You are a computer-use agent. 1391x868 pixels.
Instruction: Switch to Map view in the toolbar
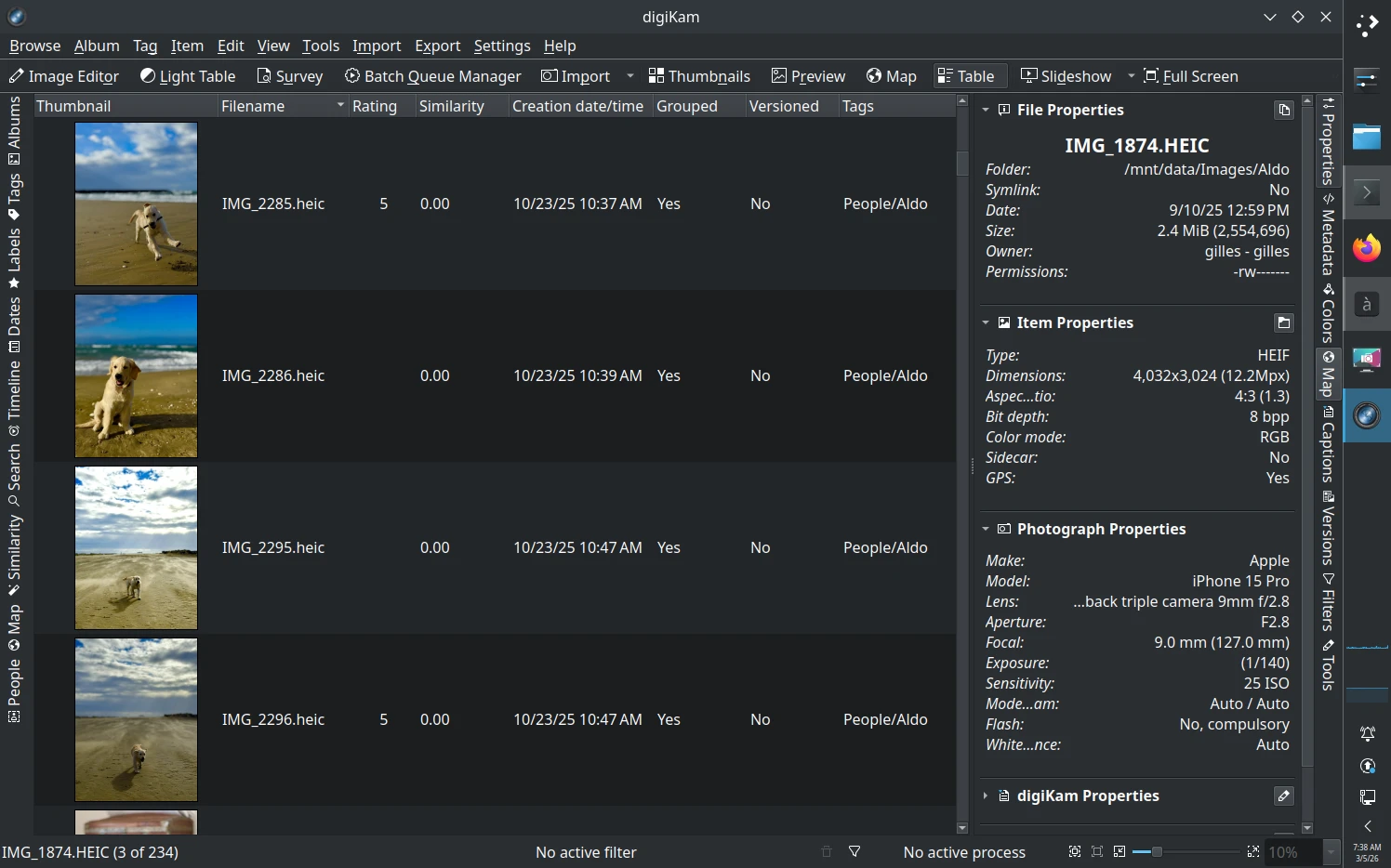[x=890, y=75]
